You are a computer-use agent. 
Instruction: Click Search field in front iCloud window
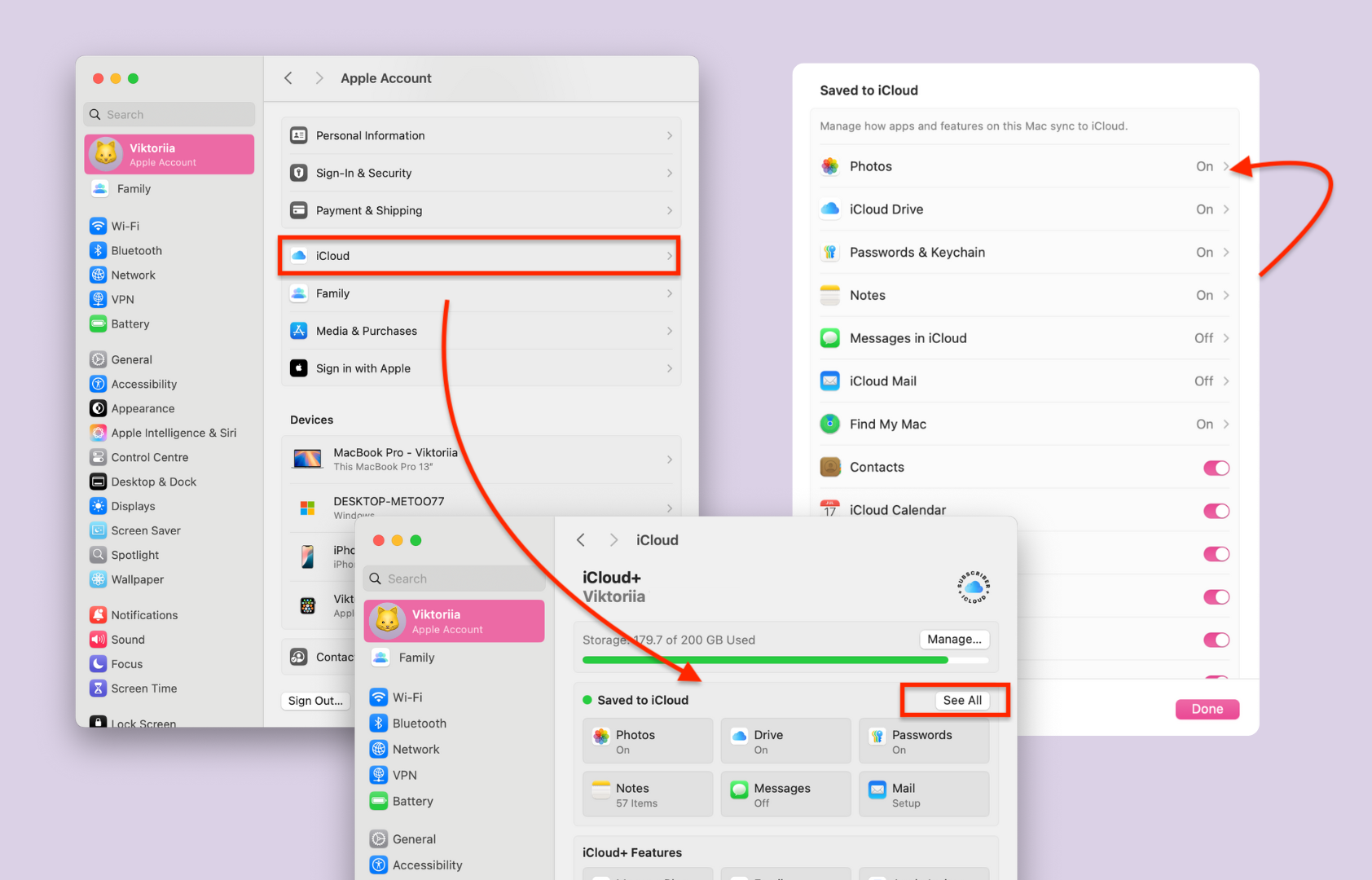454,579
